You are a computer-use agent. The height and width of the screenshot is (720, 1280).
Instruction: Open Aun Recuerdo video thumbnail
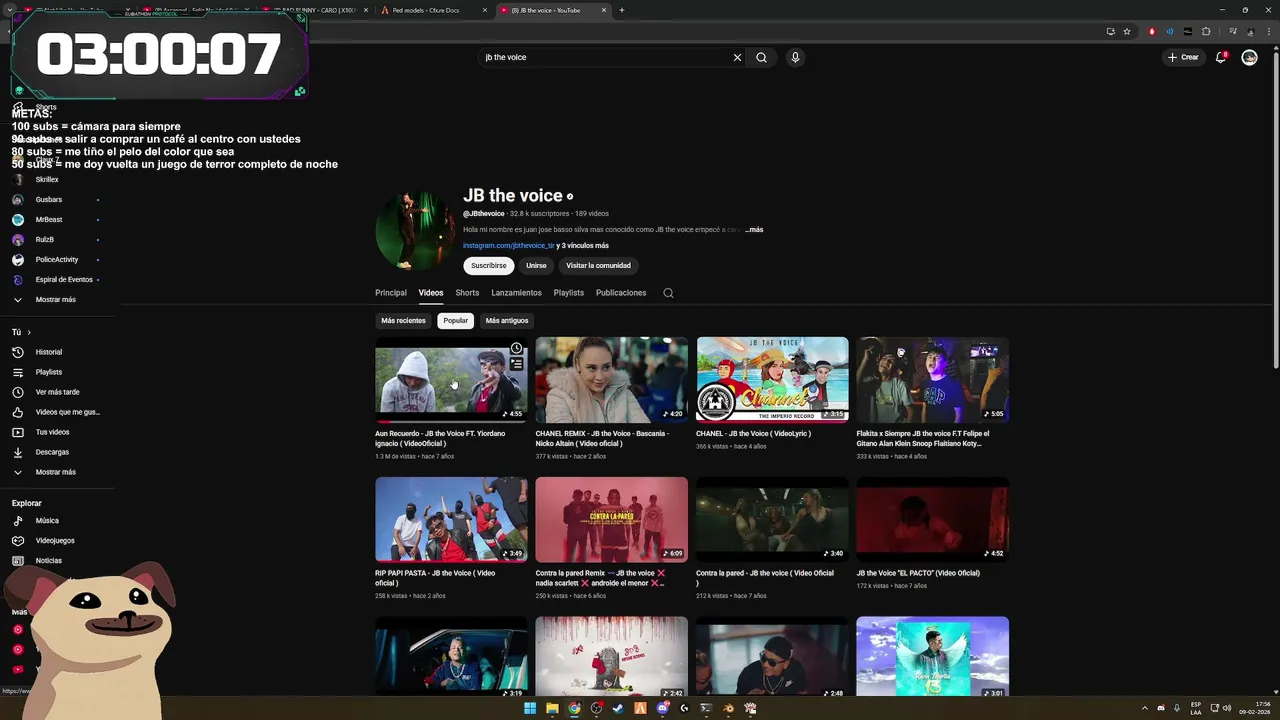coord(451,380)
